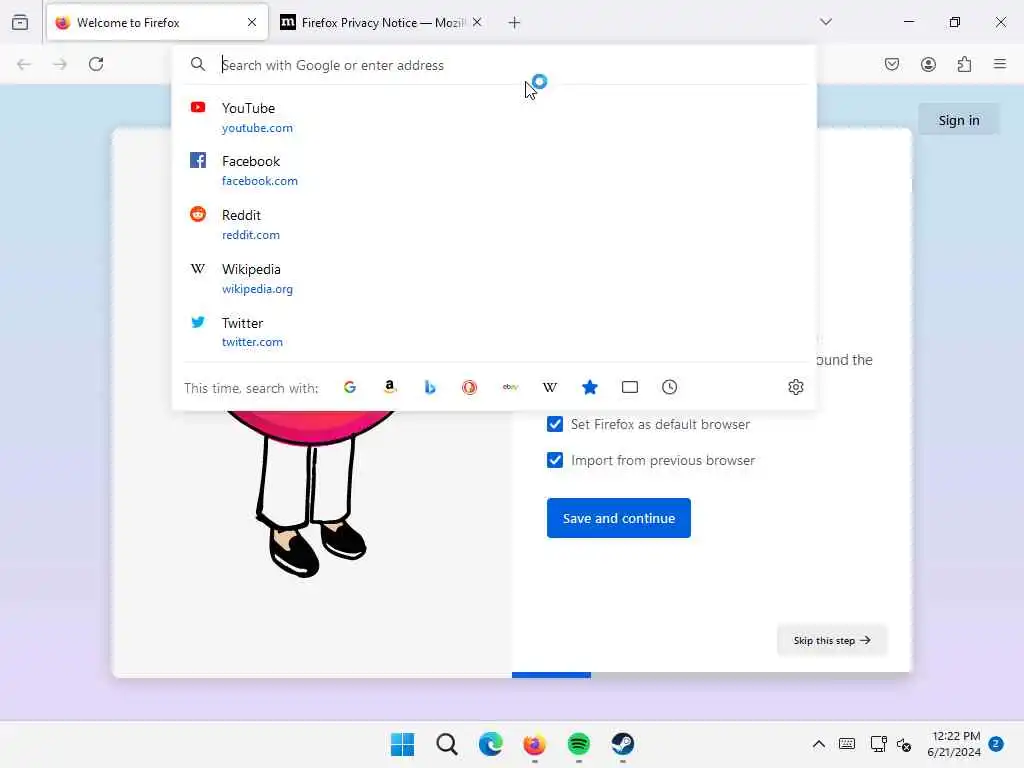Screen dimensions: 1024x768
Task: Select the Wikipedia suggestion
Action: (494, 279)
